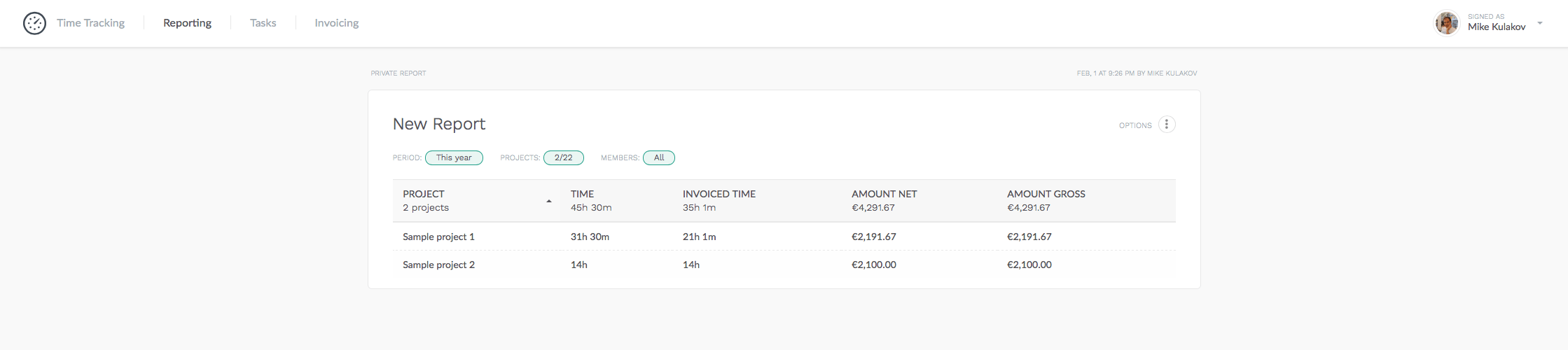Open the three-dot options menu icon
The height and width of the screenshot is (350, 1568).
(x=1166, y=125)
